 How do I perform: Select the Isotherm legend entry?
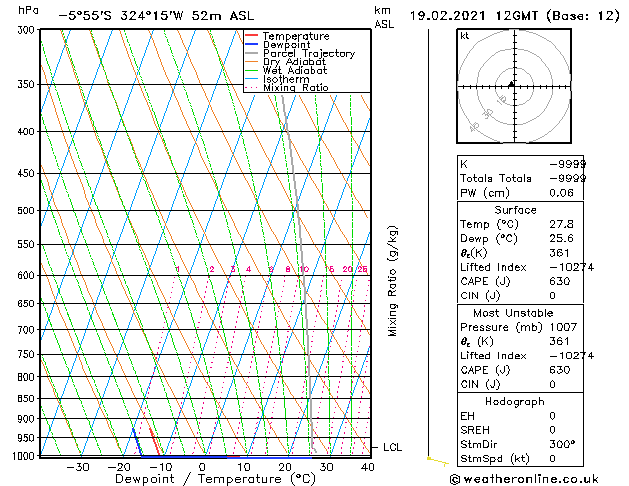(x=285, y=79)
